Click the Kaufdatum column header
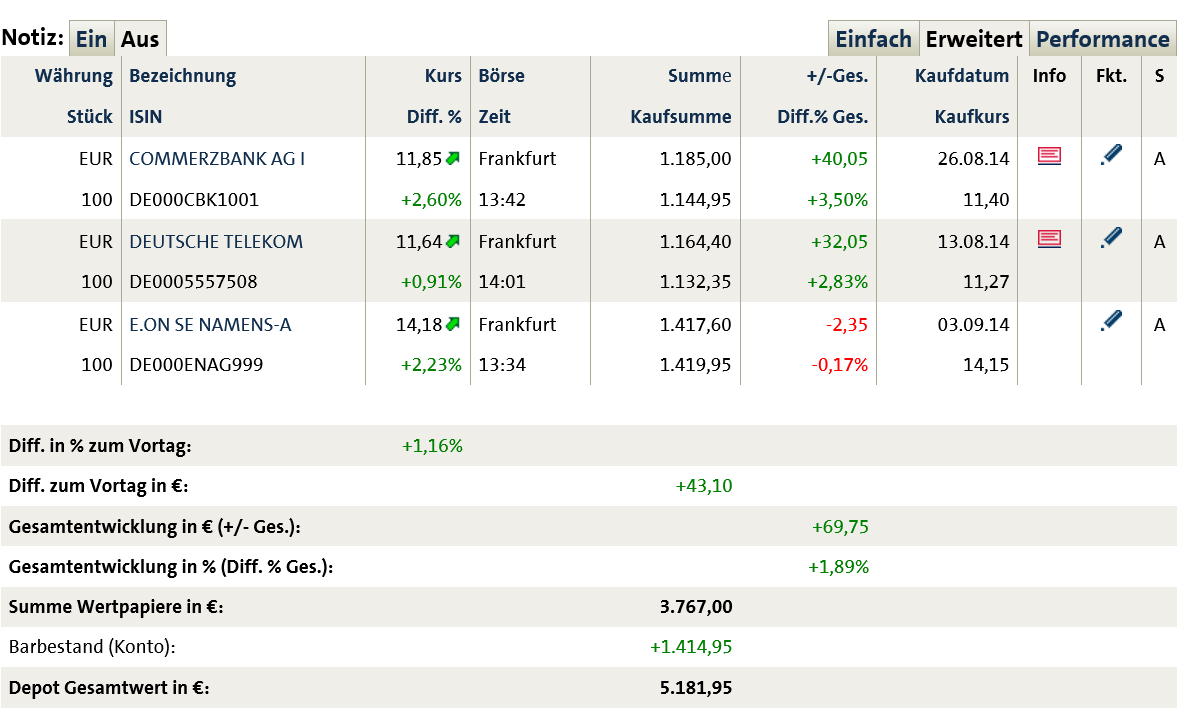The image size is (1183, 728). click(962, 76)
